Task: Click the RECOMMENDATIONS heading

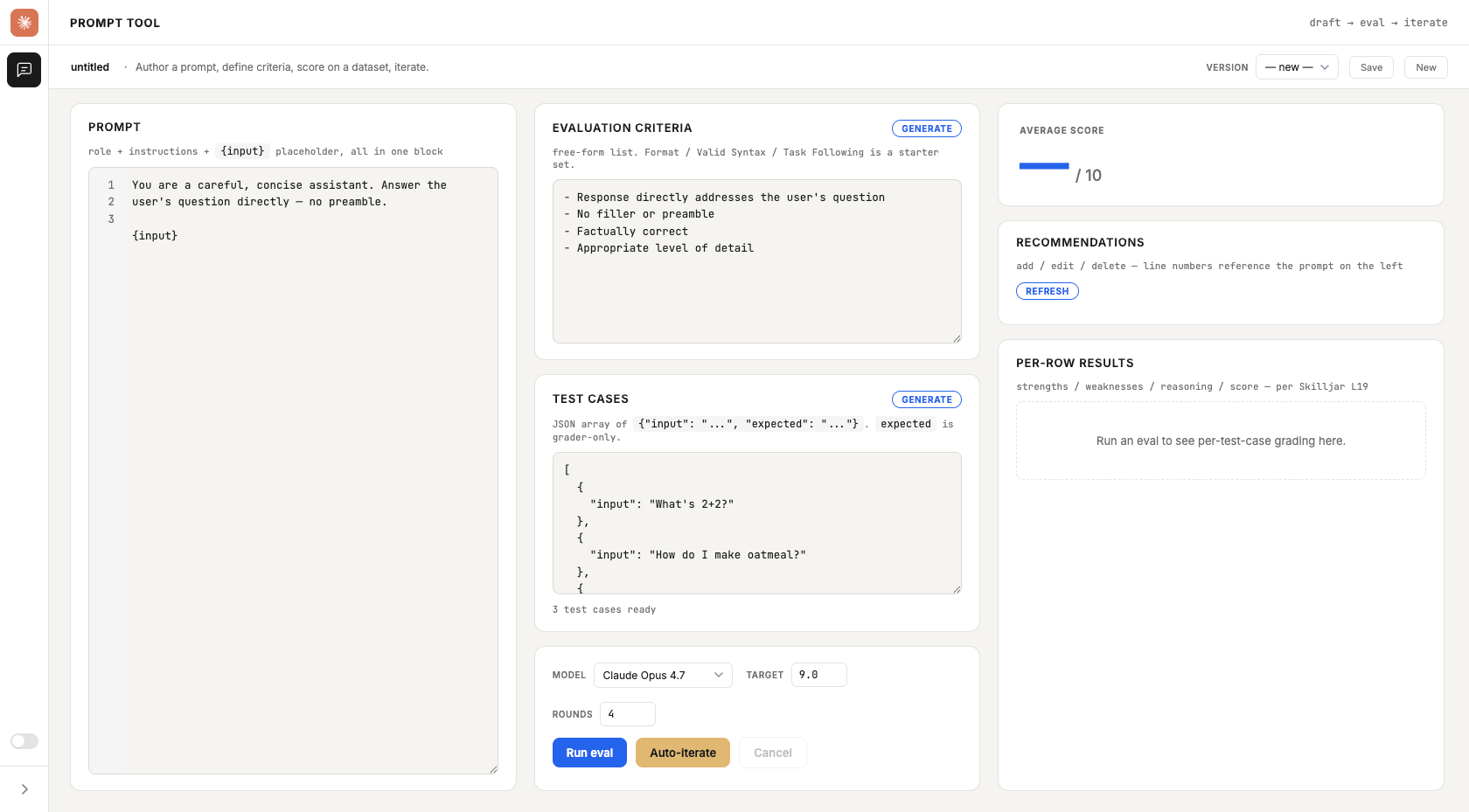Action: coord(1080,242)
